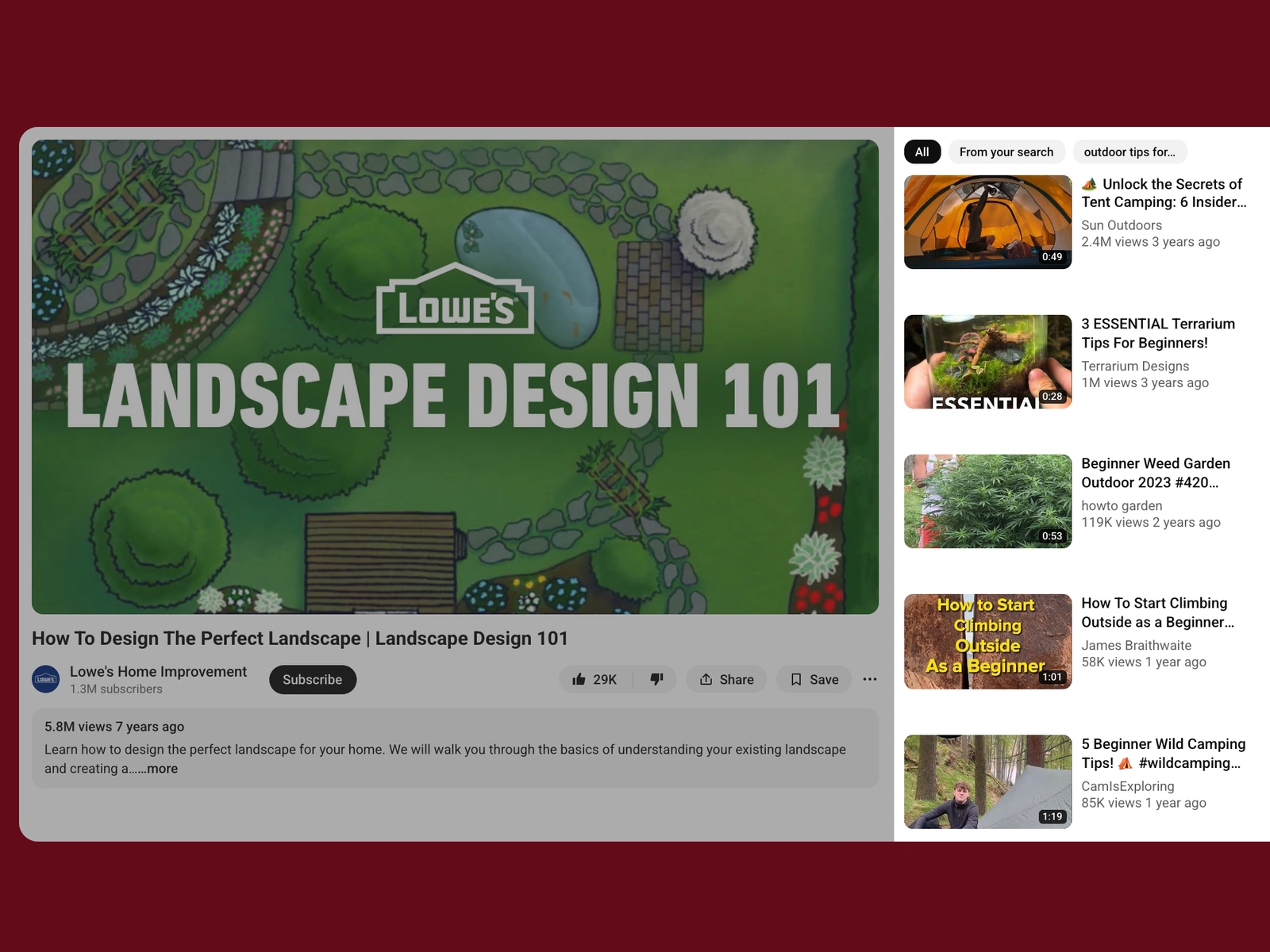Screen dimensions: 1270x952
Task: Click title 3 ESSENTIAL Terrarium Tips For Beginners
Action: tap(1158, 333)
